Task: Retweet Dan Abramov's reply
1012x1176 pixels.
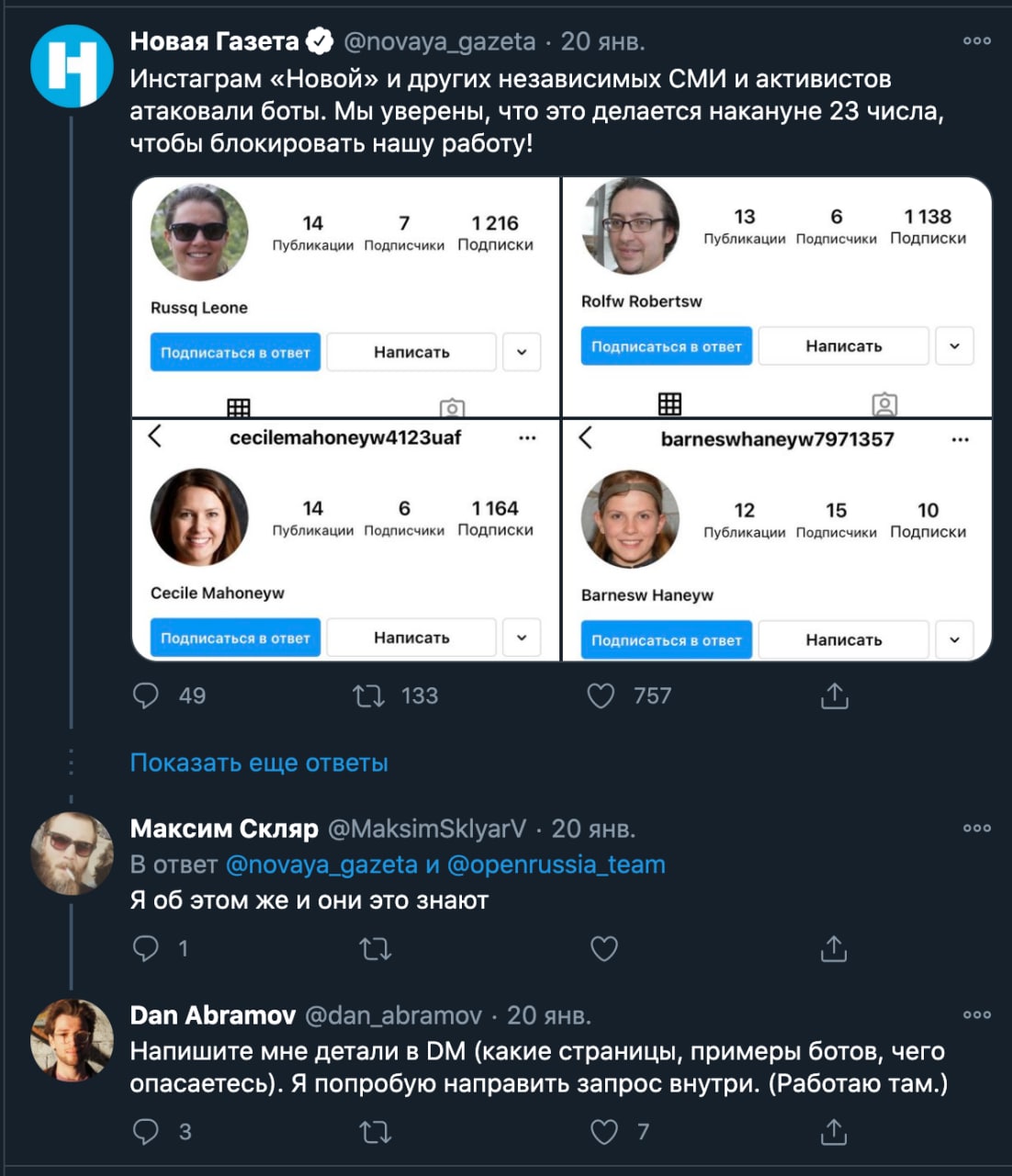Action: [375, 1132]
